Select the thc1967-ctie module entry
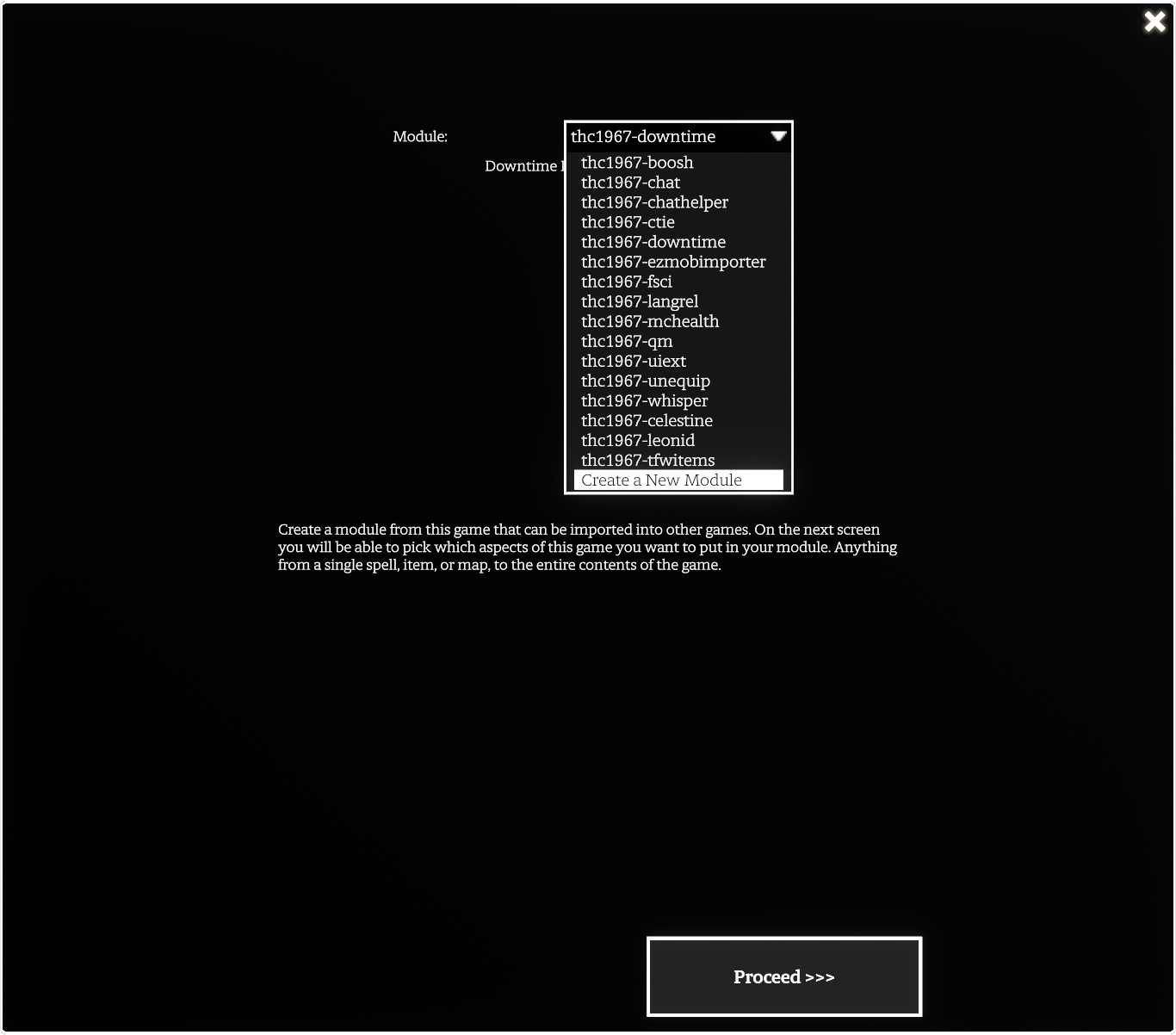The width and height of the screenshot is (1176, 1035). point(628,222)
